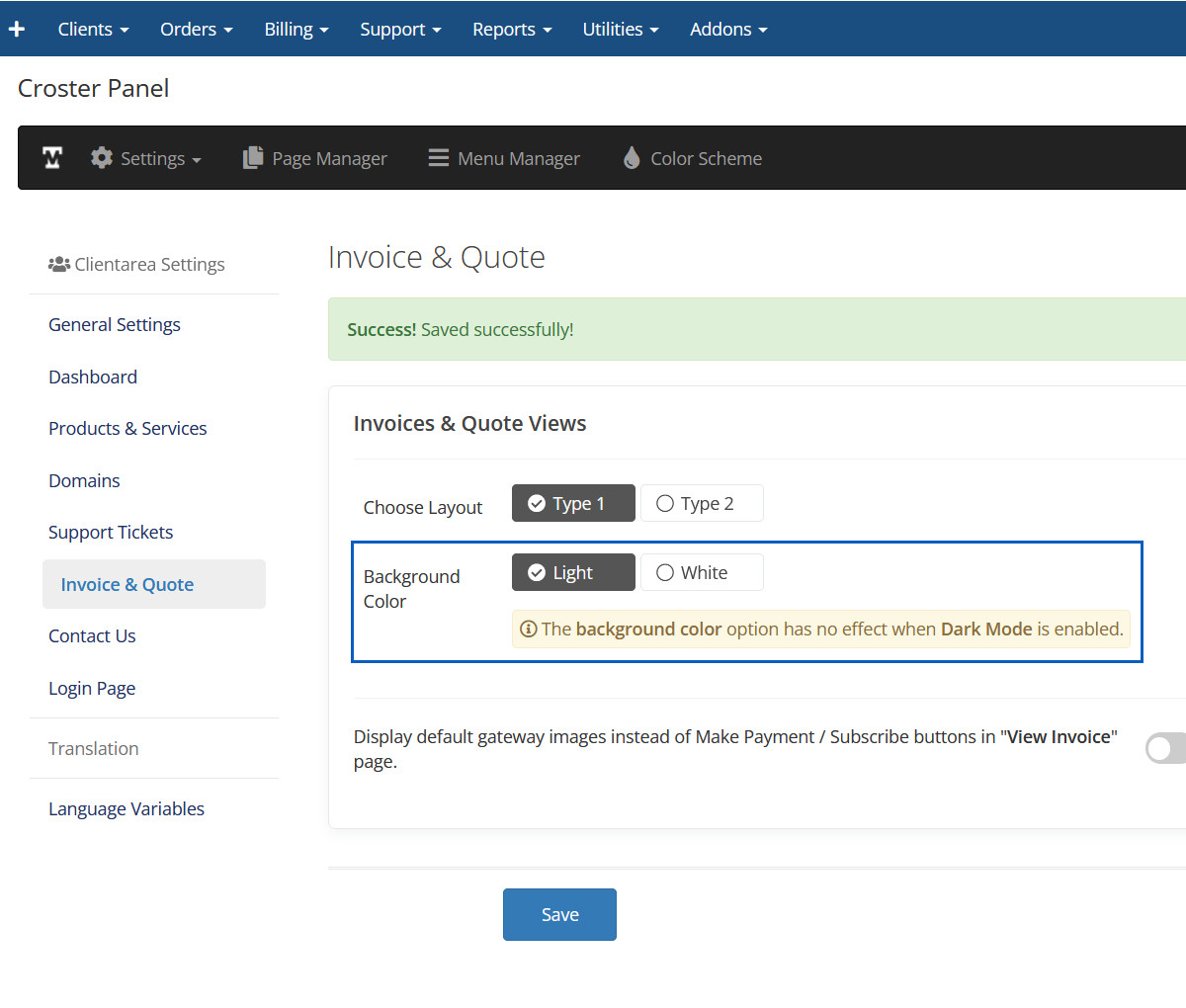Viewport: 1186px width, 1008px height.
Task: Click the Save button
Action: tap(559, 915)
